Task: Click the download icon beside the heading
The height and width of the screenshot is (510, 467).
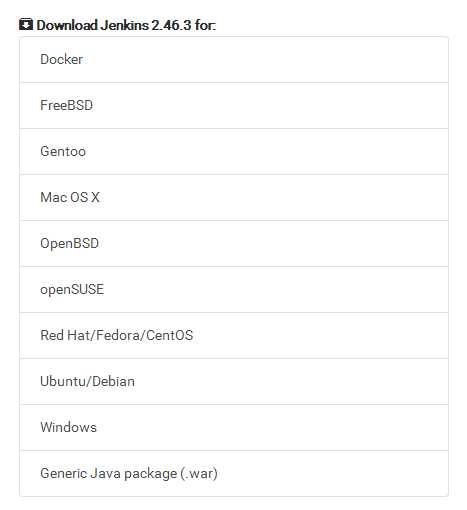Action: [26, 25]
